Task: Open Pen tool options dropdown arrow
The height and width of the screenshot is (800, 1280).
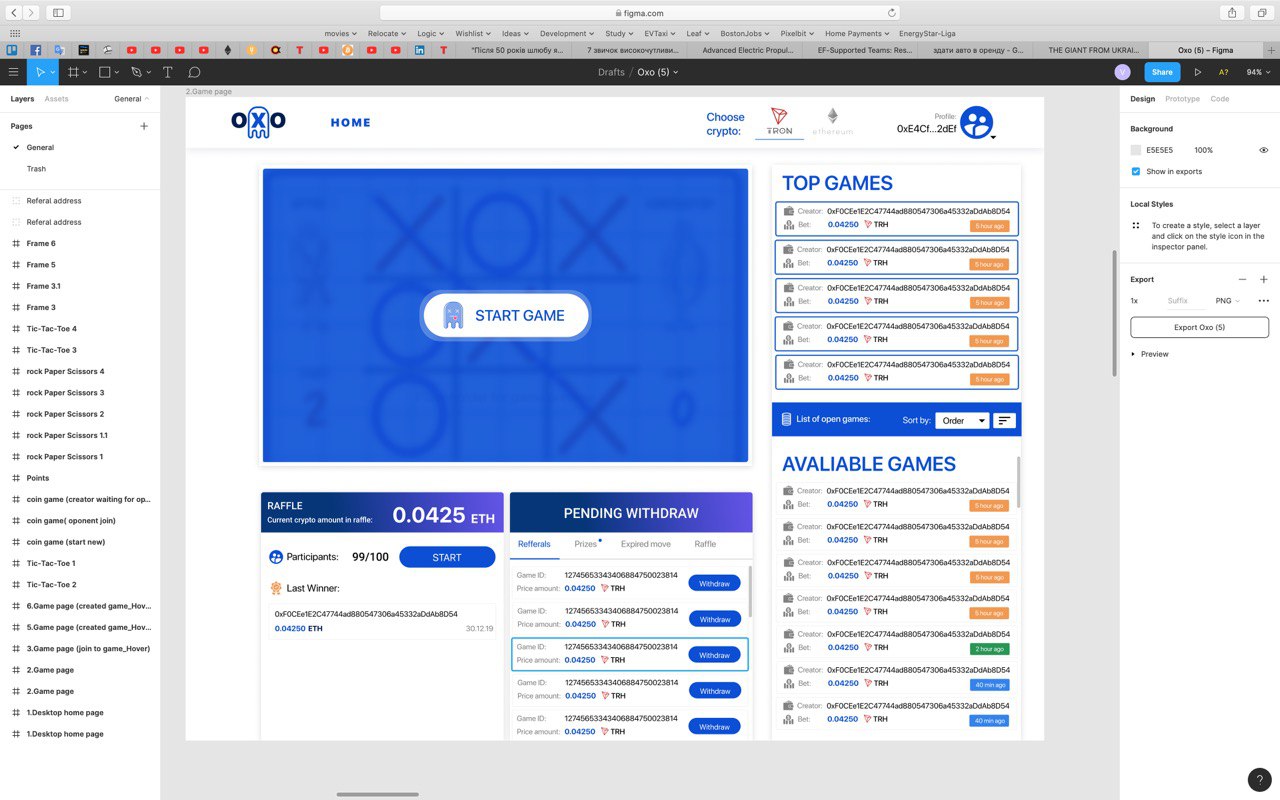Action: pyautogui.click(x=148, y=72)
